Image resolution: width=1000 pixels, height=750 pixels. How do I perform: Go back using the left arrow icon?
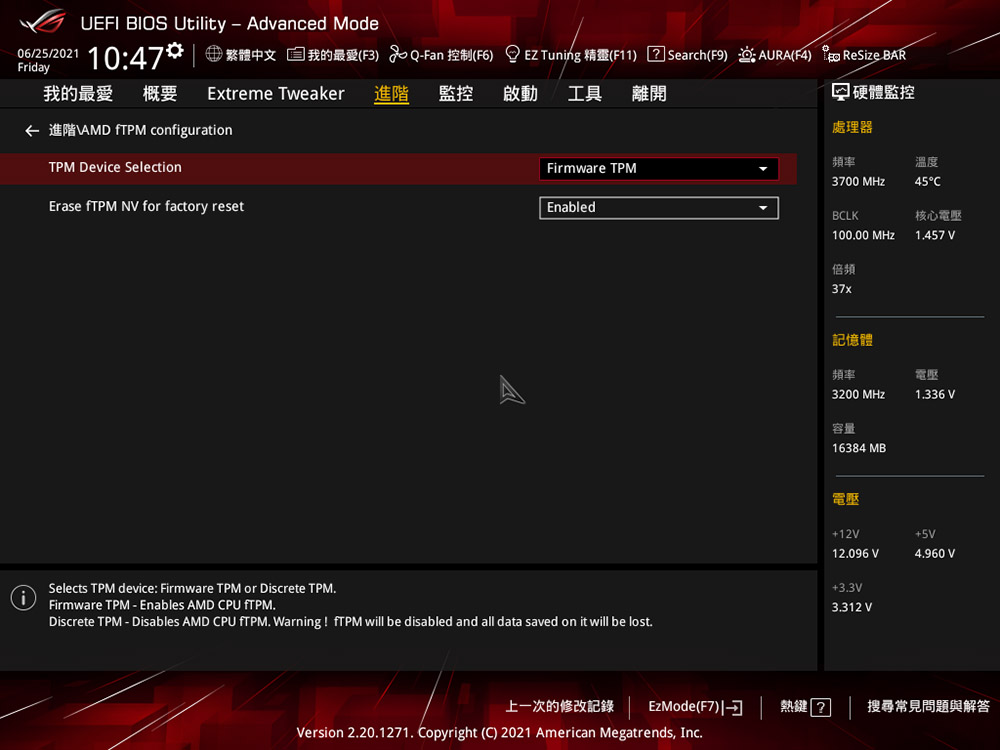click(32, 131)
